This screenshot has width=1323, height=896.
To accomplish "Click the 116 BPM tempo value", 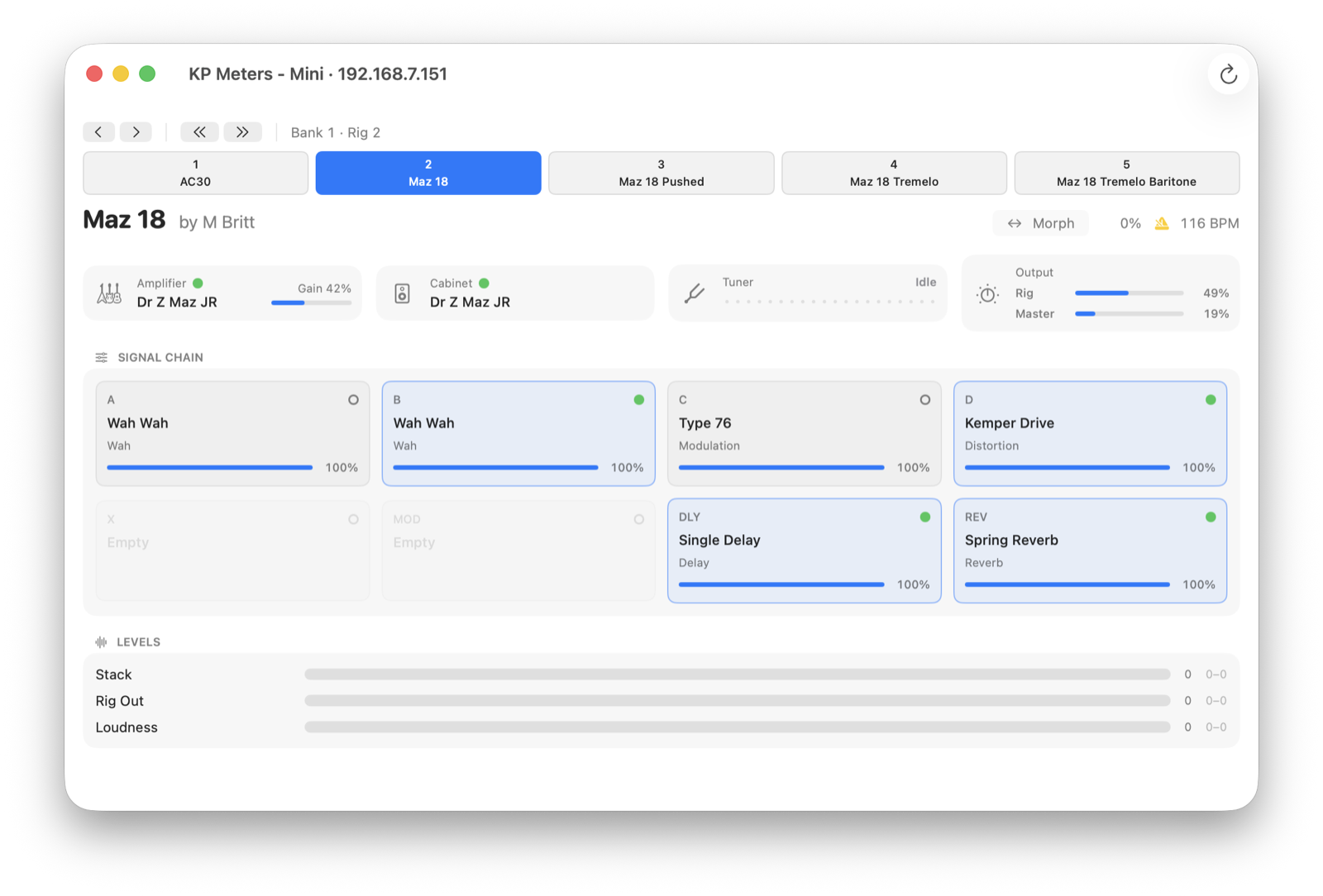I will [1210, 223].
